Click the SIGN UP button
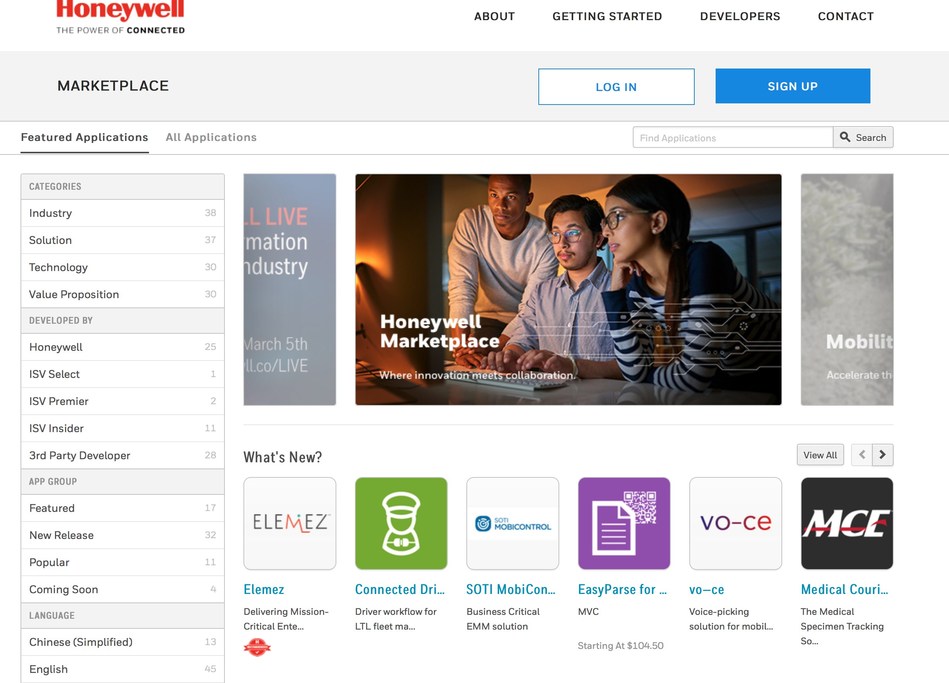Viewport: 949px width, 683px height. (792, 85)
